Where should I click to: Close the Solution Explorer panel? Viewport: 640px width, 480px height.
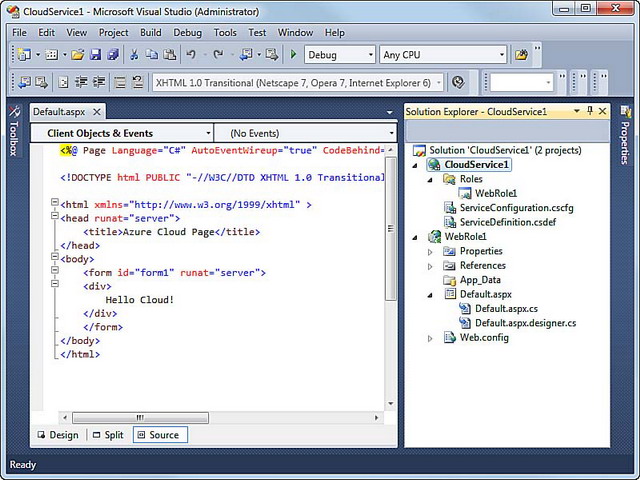pyautogui.click(x=602, y=111)
